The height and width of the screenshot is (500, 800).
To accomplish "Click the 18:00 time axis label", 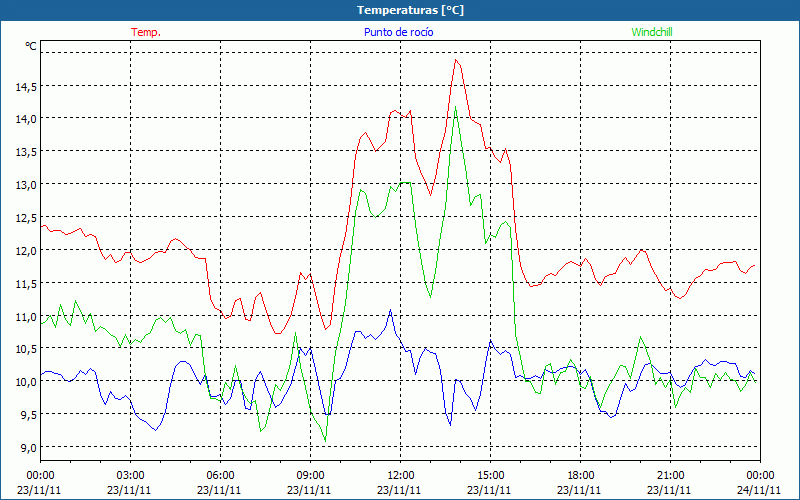I will (x=581, y=476).
